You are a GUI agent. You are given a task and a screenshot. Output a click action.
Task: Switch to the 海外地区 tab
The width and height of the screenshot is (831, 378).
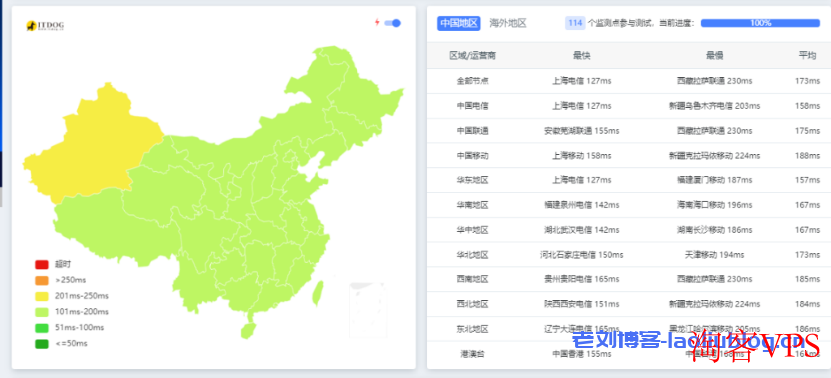click(508, 23)
